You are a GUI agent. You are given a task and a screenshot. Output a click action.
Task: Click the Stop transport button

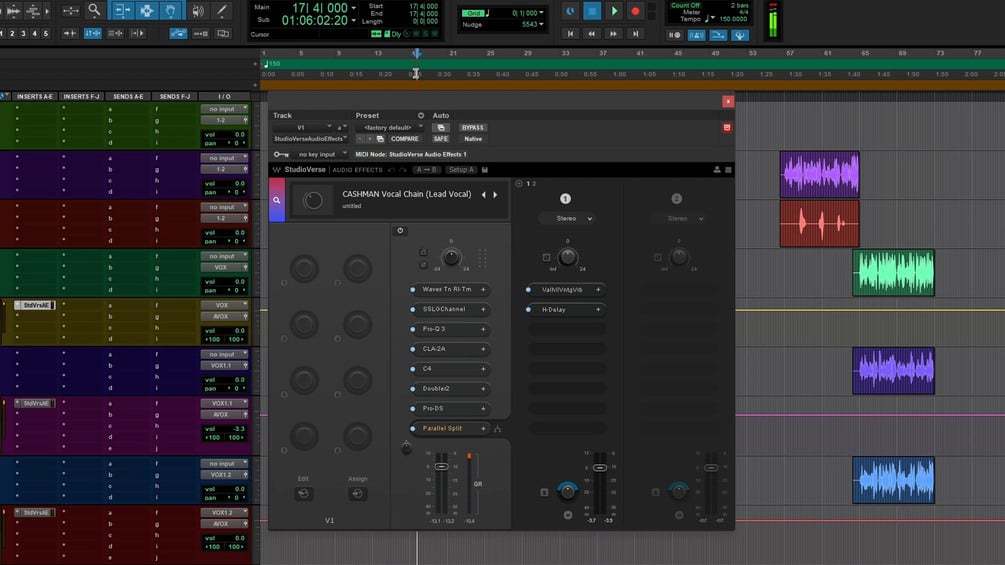tap(592, 11)
